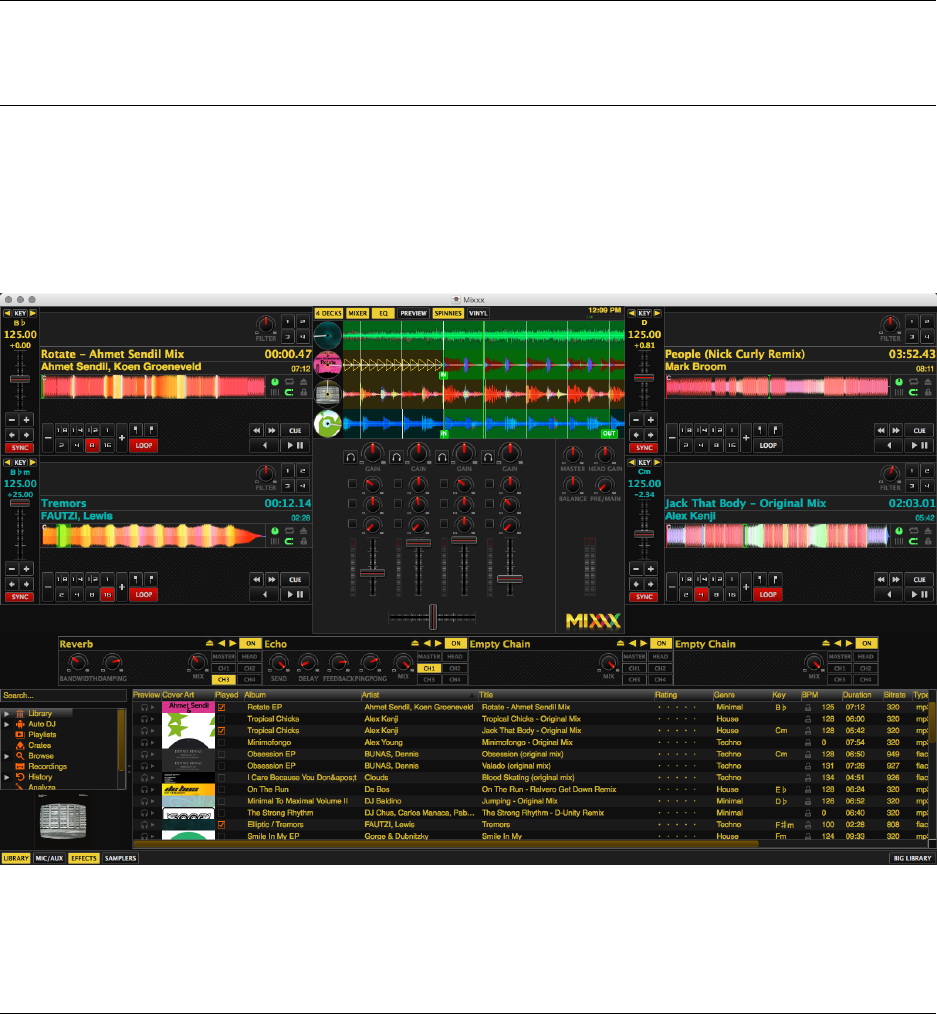Lower key on Tremors deck

pos(7,463)
